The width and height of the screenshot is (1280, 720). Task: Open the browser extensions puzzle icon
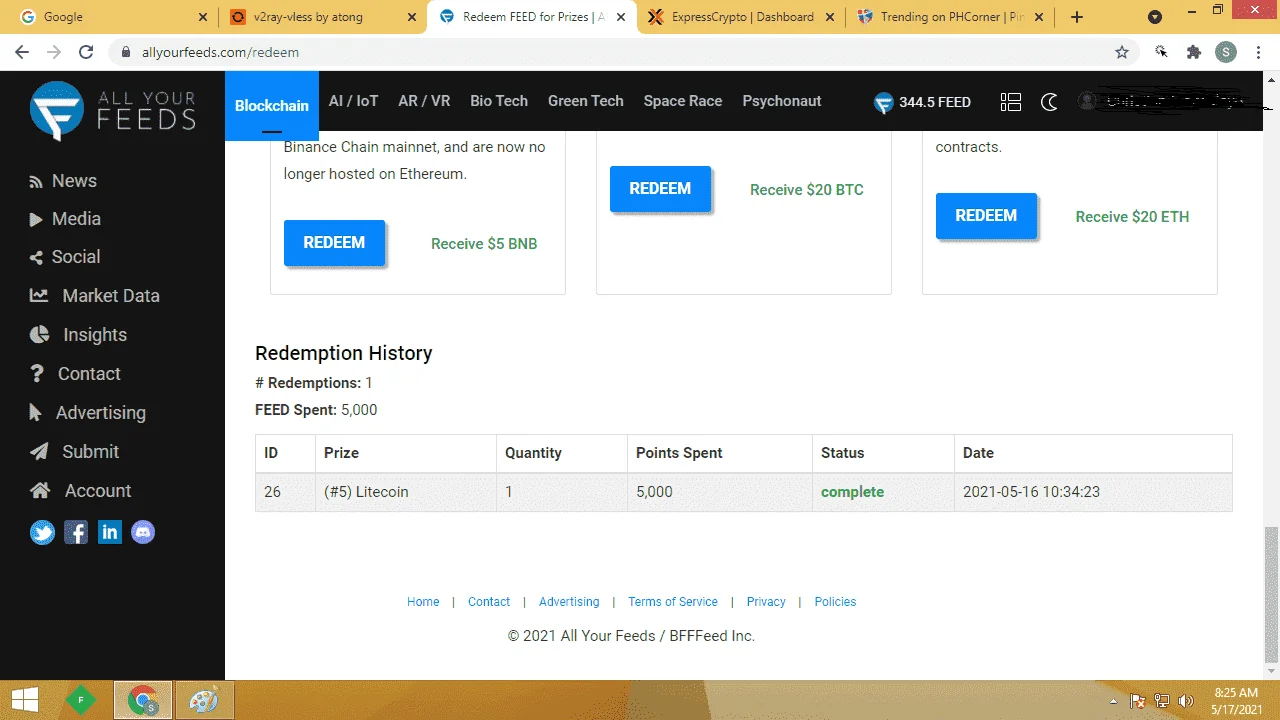[1194, 52]
